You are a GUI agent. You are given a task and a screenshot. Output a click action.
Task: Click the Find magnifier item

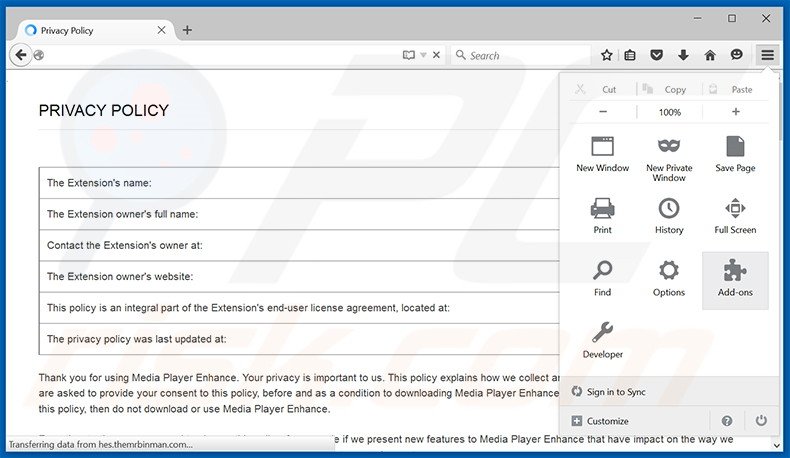coord(602,278)
